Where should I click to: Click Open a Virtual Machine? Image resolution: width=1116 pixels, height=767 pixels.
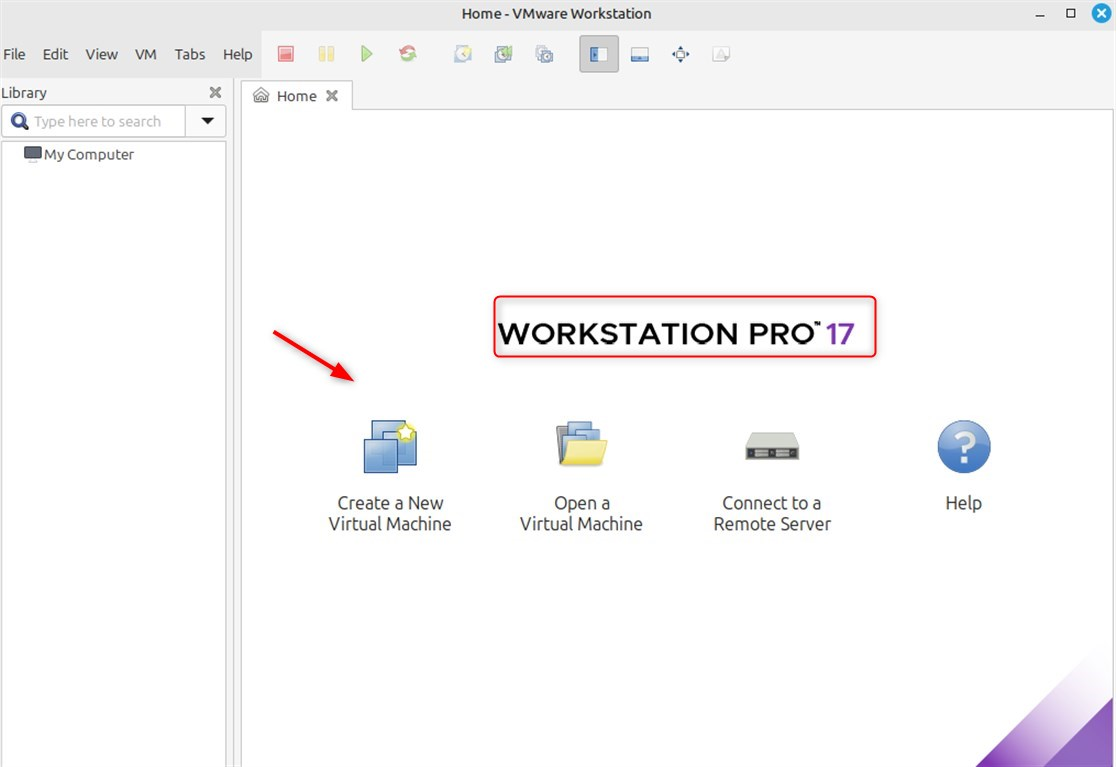click(x=581, y=475)
